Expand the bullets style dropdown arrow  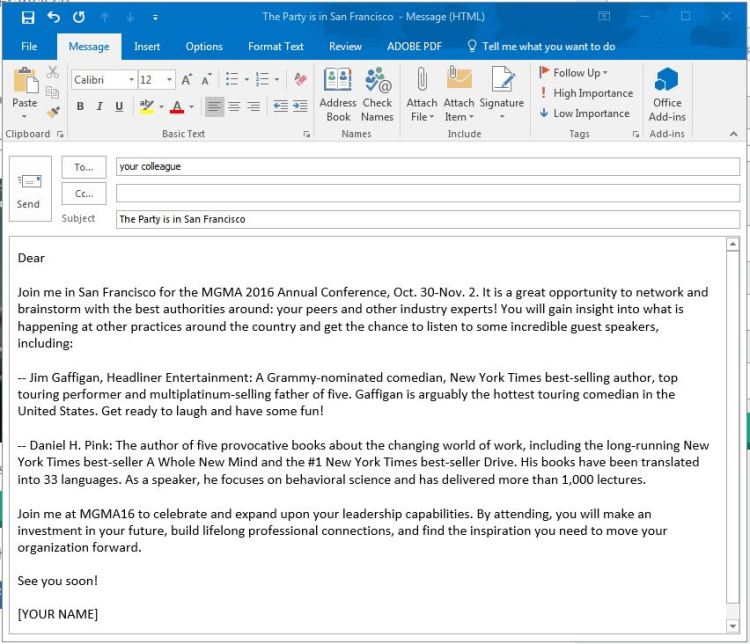pyautogui.click(x=247, y=79)
